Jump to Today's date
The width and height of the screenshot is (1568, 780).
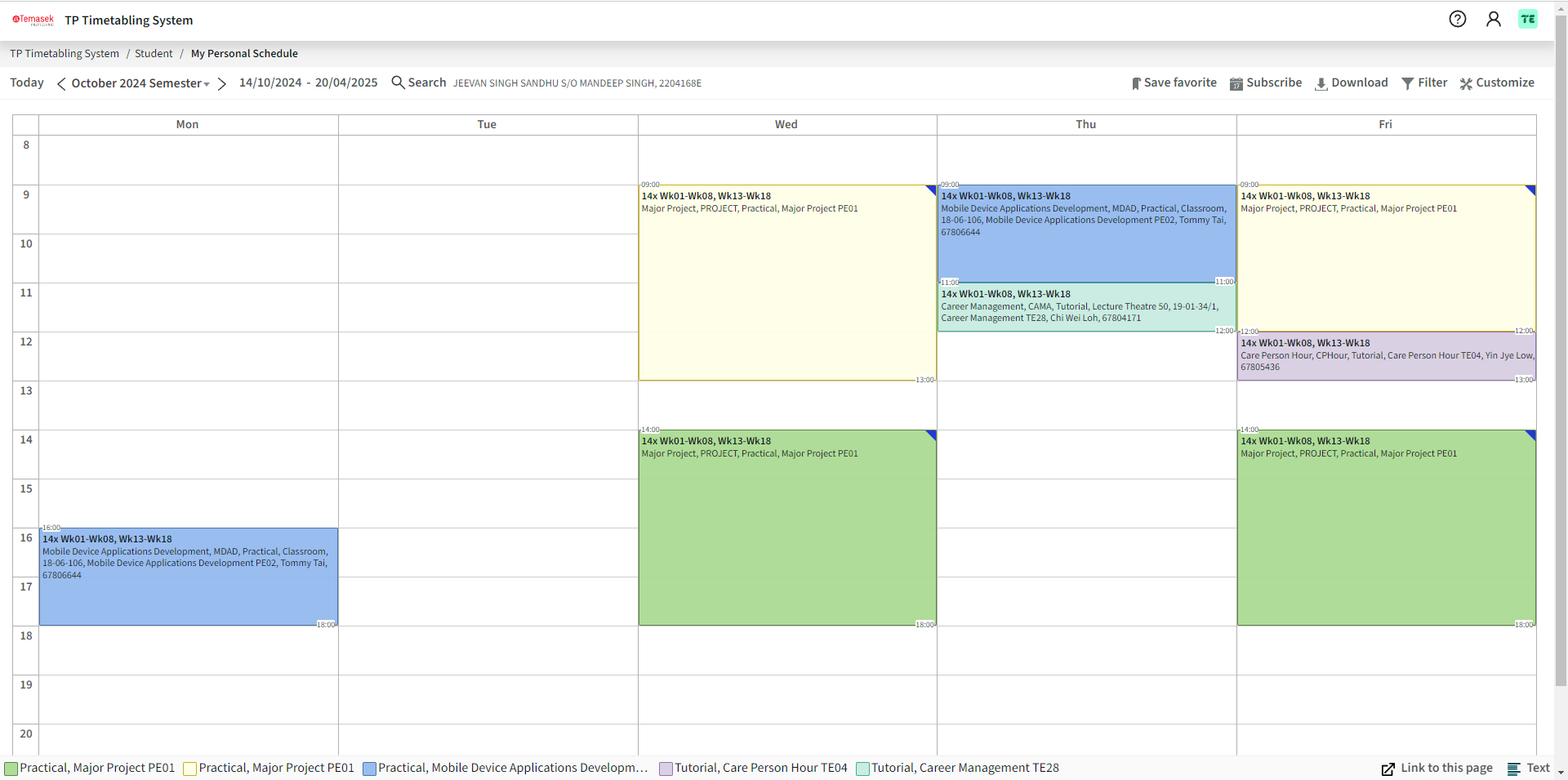point(27,83)
